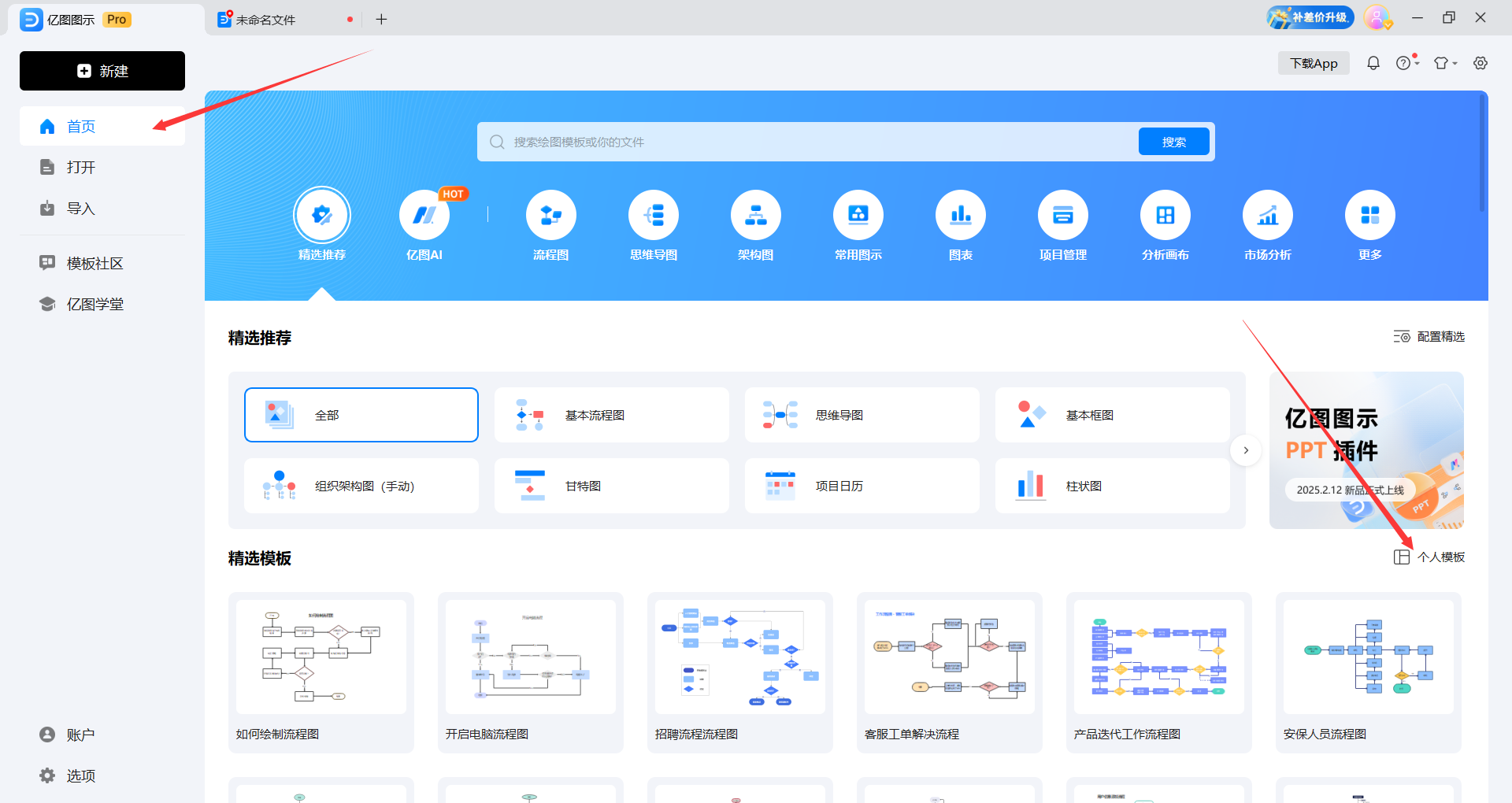Open the 如何绘制流程图 template

pos(321,672)
